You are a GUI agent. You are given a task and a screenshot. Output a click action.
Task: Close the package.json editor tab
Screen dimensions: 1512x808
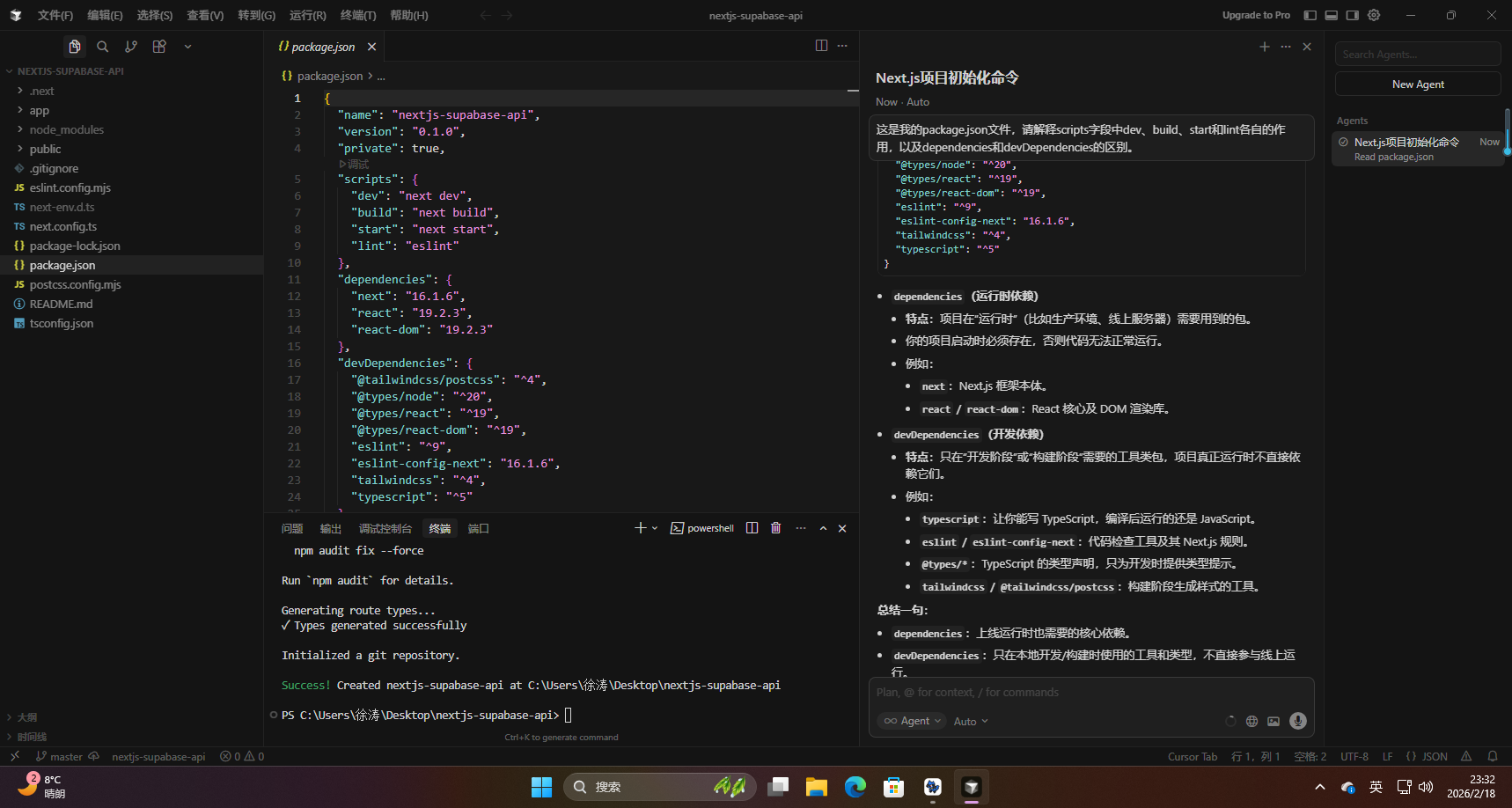point(371,47)
